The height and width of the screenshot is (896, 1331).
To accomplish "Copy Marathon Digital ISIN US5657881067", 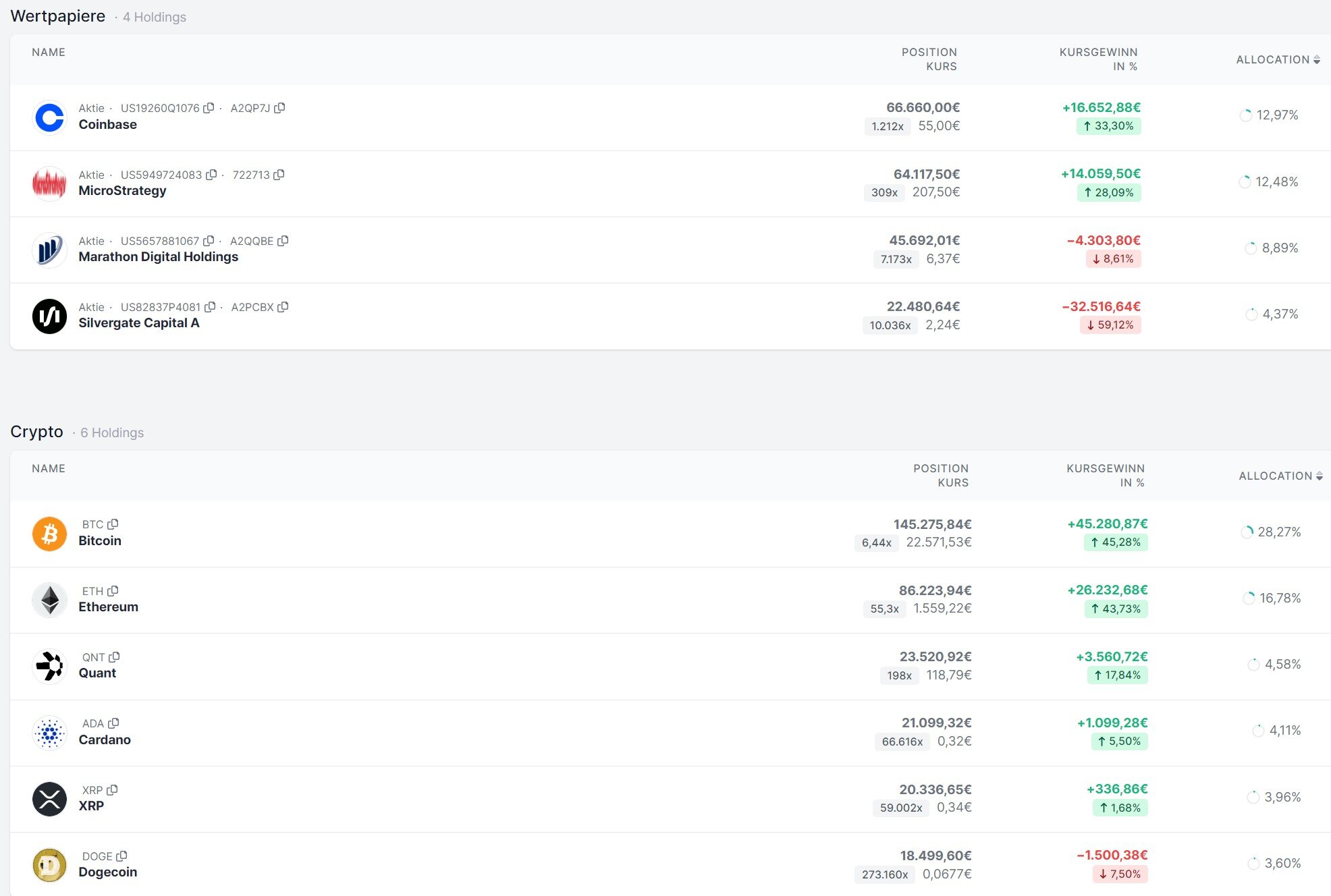I will pos(209,241).
